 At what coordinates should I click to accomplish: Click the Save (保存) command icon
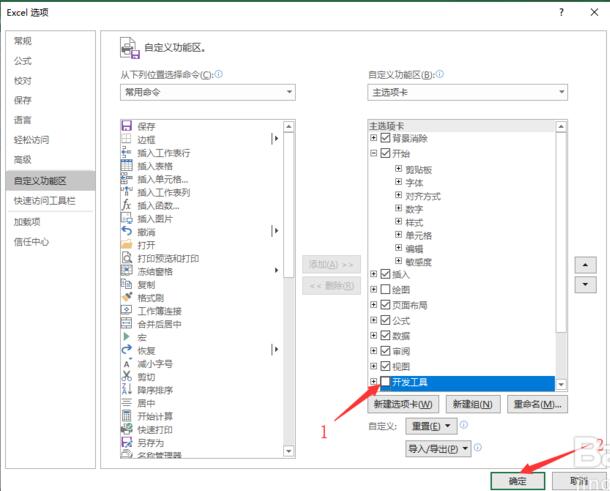pos(126,126)
